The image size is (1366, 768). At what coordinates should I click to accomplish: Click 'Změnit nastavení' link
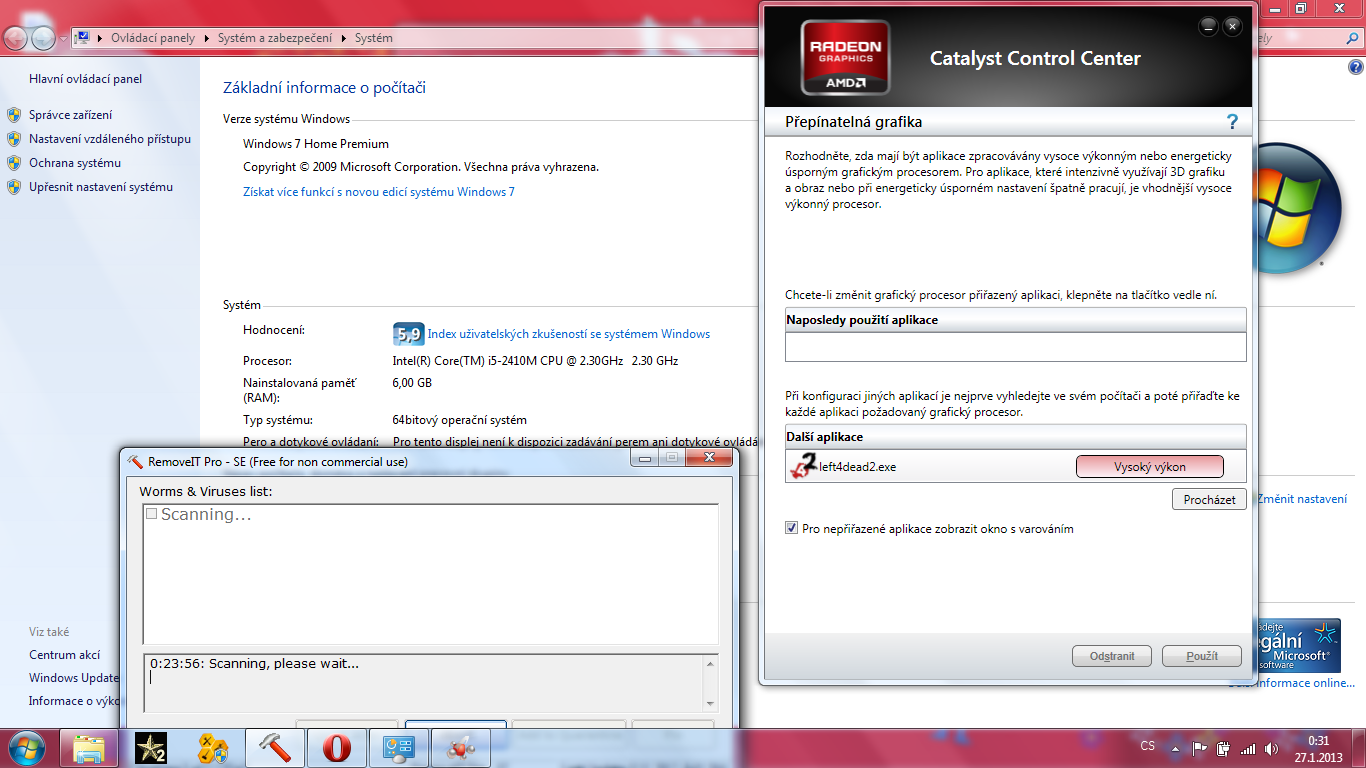(x=1302, y=499)
